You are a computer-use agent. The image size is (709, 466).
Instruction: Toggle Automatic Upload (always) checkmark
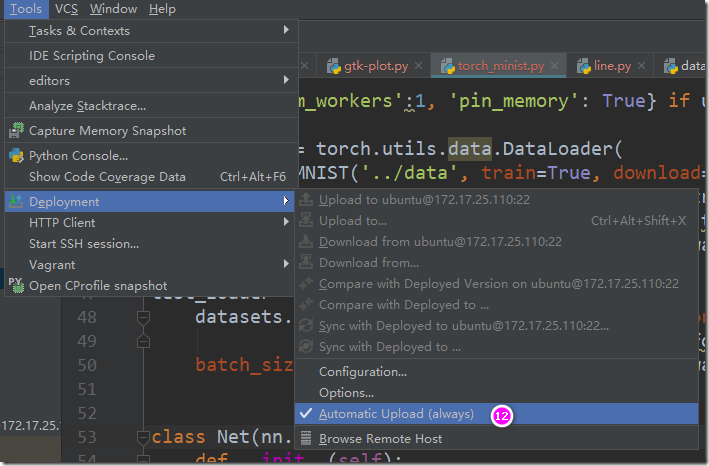click(x=306, y=413)
